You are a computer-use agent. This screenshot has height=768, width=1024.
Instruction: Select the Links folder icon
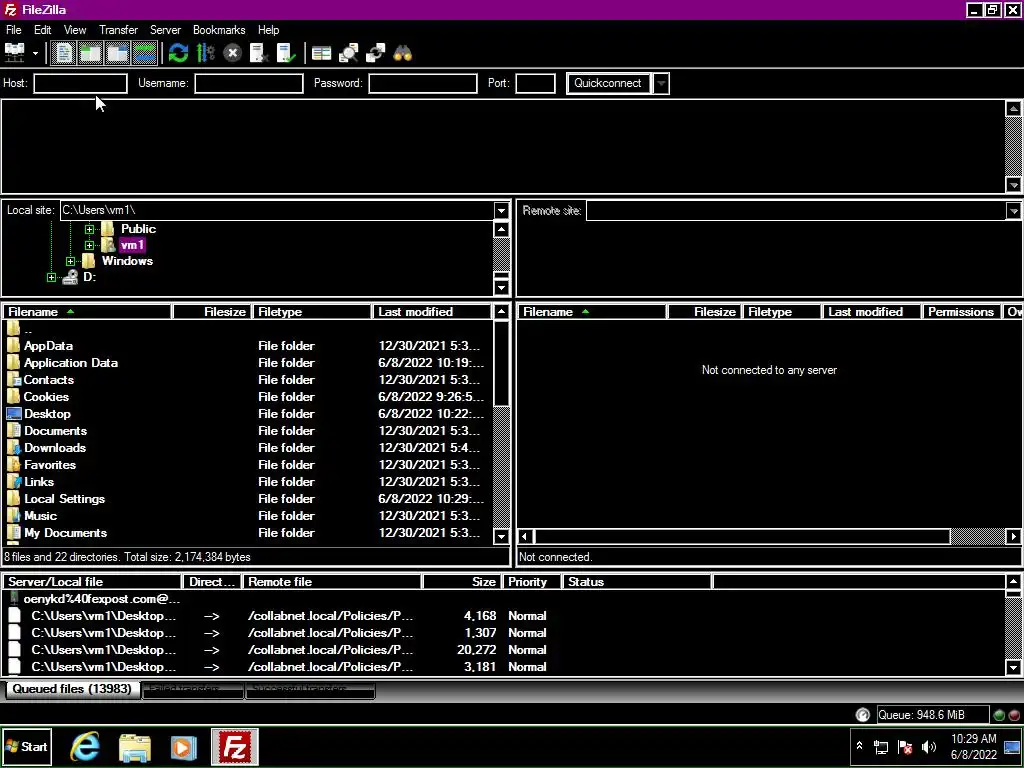pyautogui.click(x=14, y=482)
